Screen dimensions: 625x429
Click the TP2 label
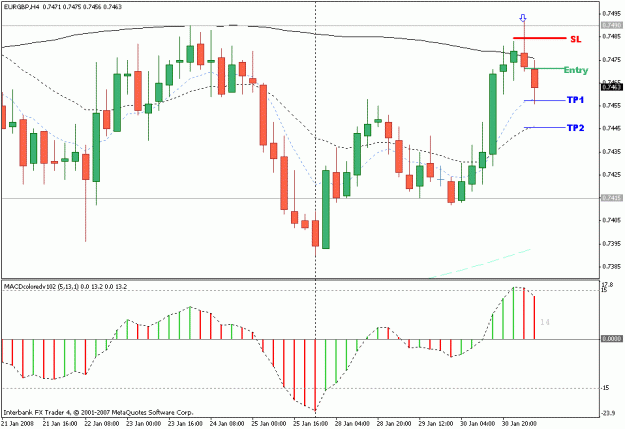[575, 128]
